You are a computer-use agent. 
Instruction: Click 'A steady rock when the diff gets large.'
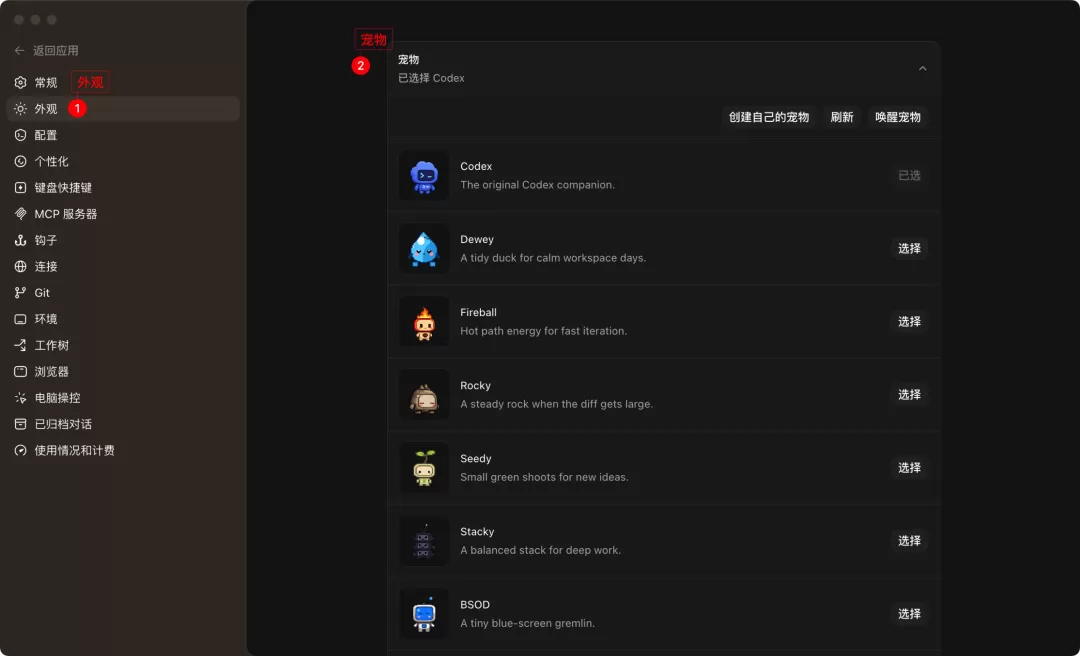[x=557, y=404]
